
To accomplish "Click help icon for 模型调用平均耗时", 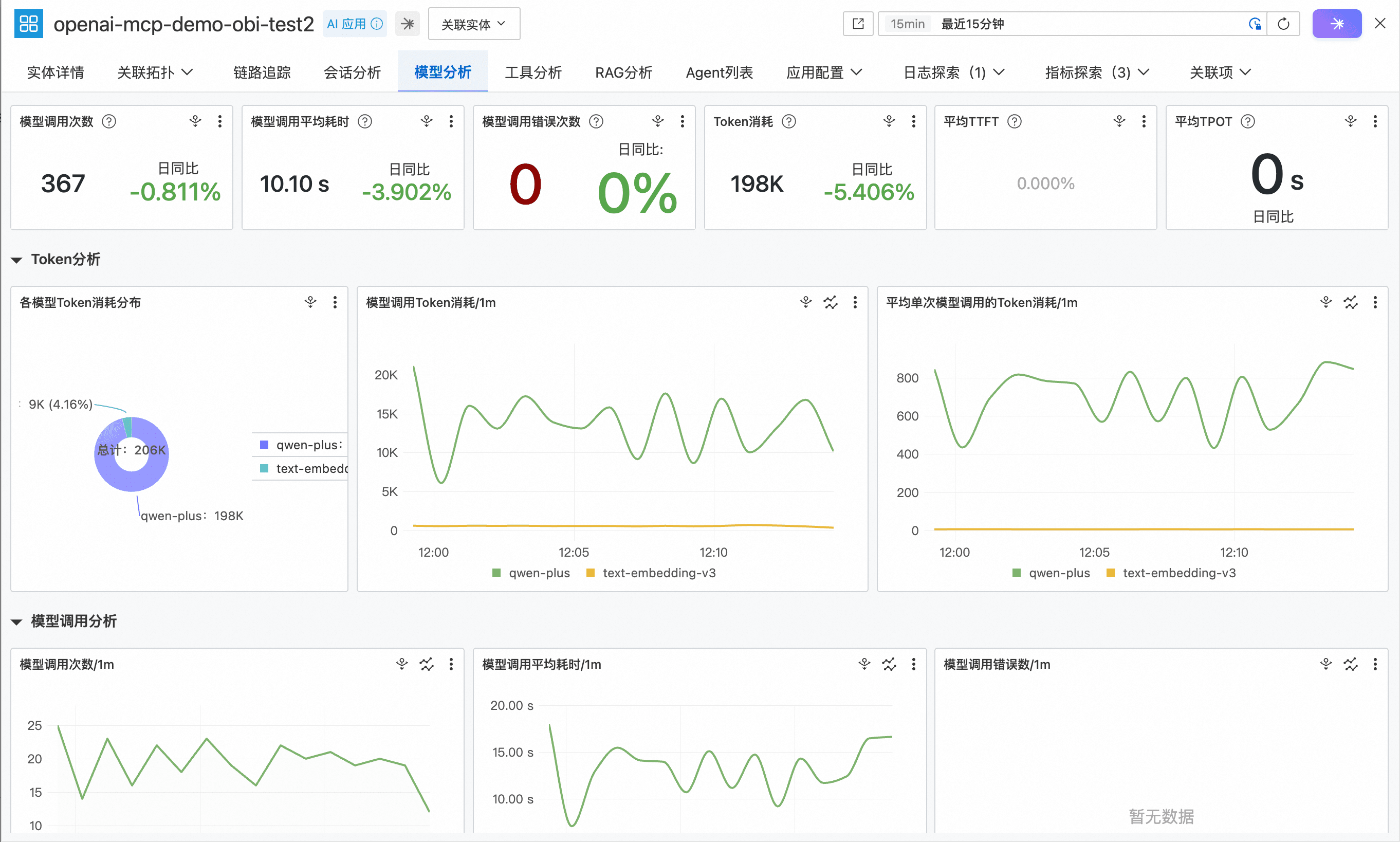I will coord(365,121).
